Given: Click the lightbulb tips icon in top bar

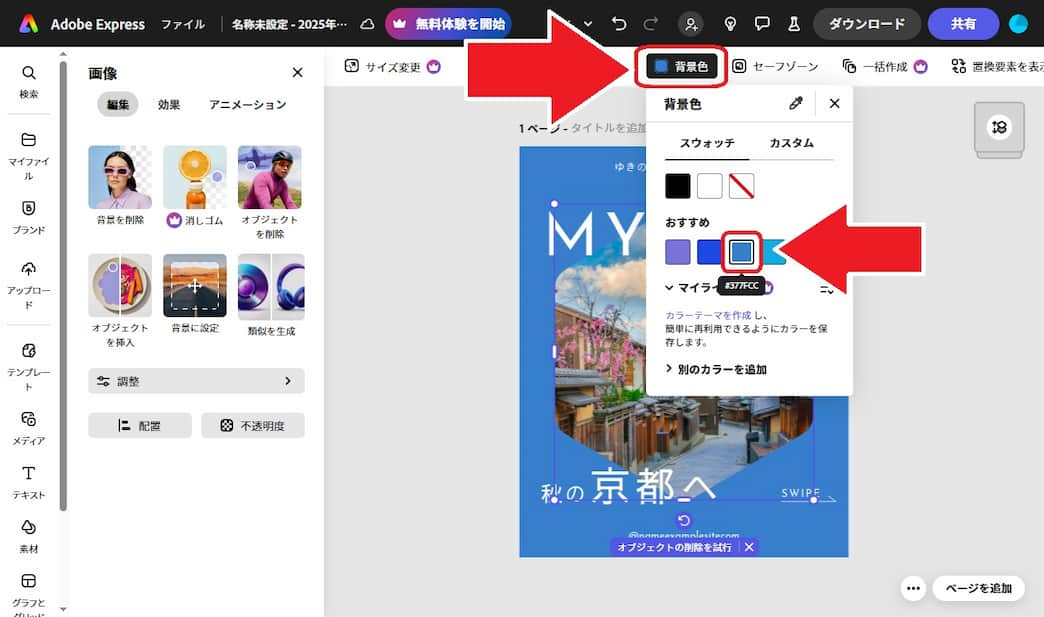Looking at the screenshot, I should (x=731, y=21).
